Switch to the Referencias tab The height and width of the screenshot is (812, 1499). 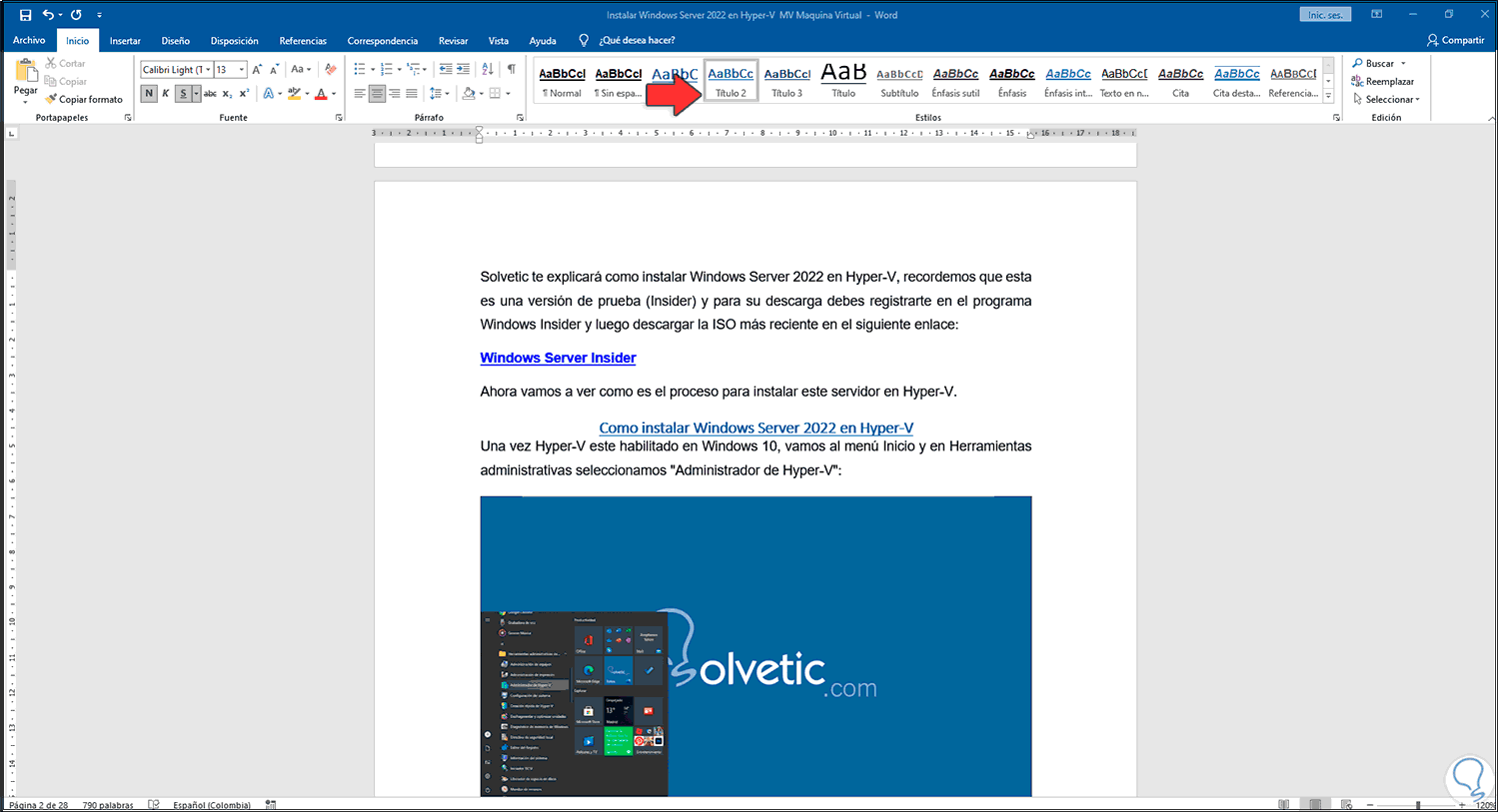[303, 41]
